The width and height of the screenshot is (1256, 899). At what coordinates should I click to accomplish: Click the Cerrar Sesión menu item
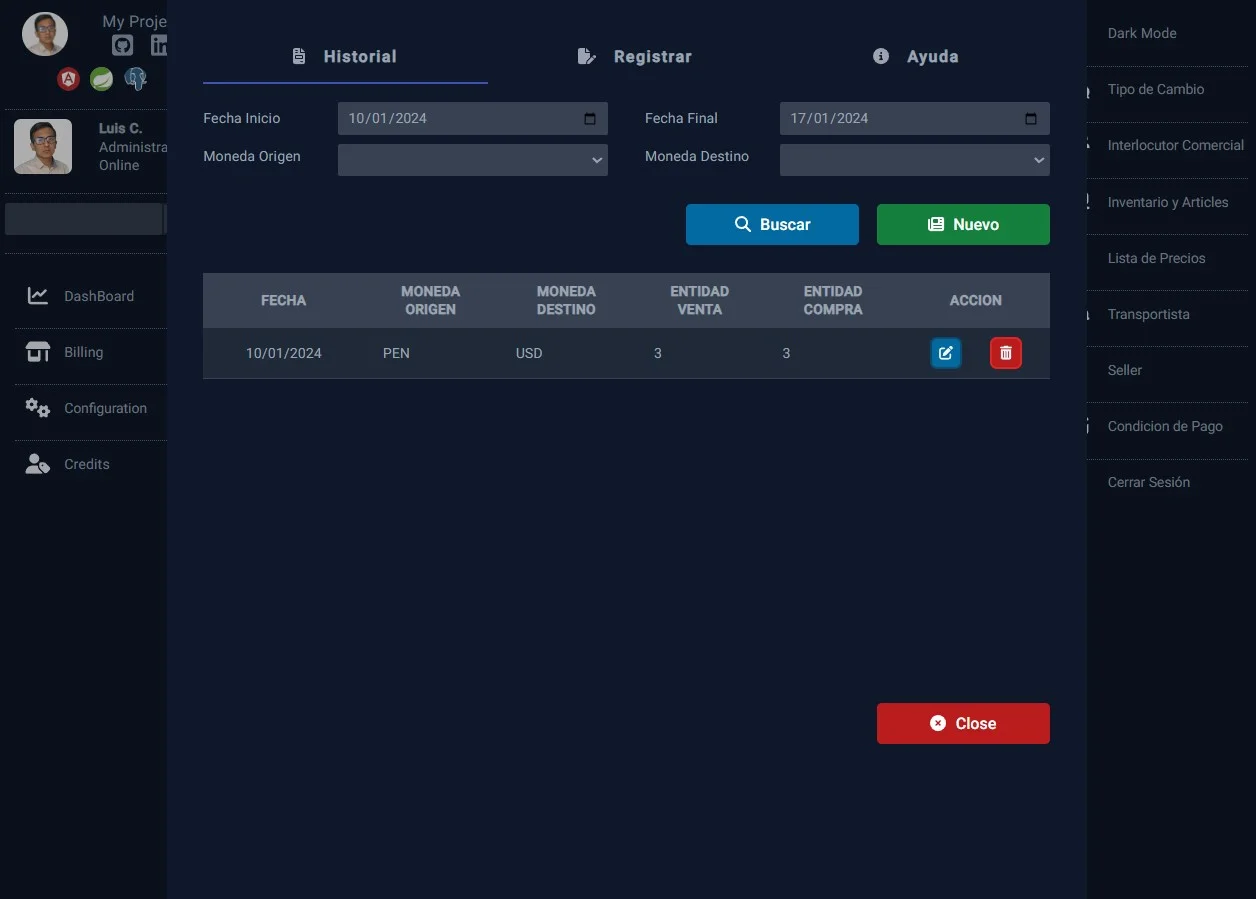tap(1148, 482)
